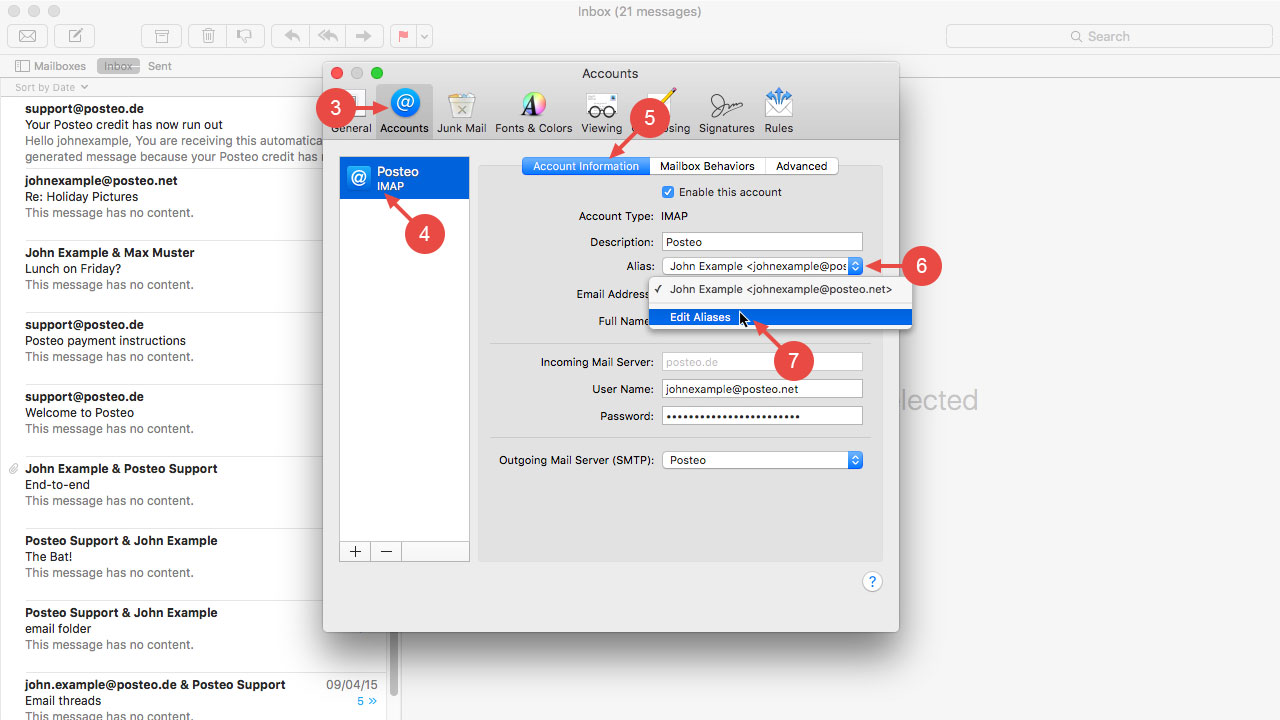Add a new account with the plus button

(355, 551)
